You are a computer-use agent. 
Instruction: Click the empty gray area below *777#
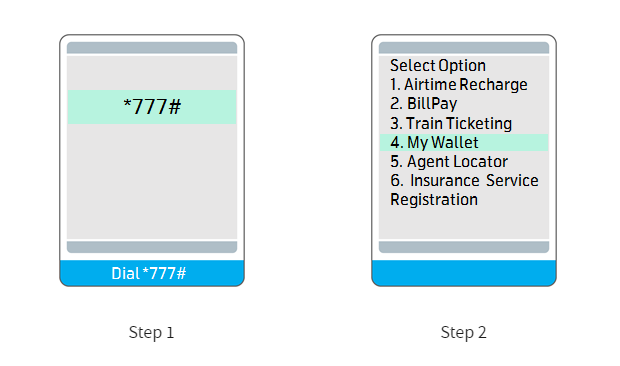coord(152,182)
